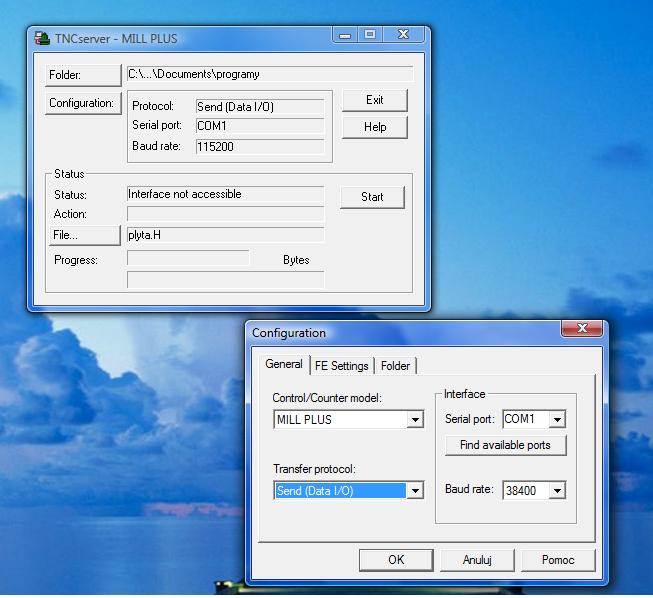
Task: Maximize the TNCserver window
Action: pyautogui.click(x=370, y=35)
